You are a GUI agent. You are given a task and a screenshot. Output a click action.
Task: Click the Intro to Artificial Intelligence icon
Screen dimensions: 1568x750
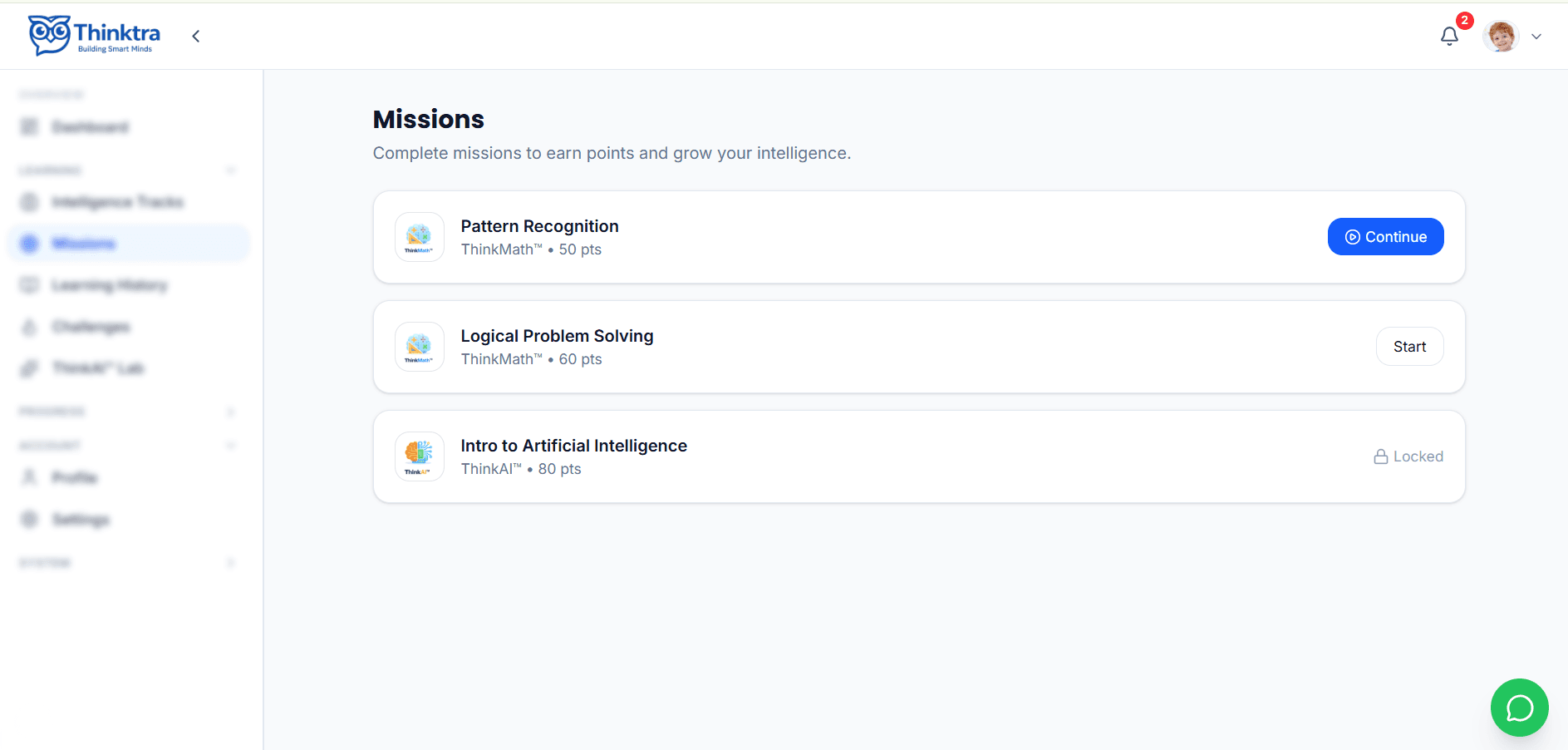419,456
